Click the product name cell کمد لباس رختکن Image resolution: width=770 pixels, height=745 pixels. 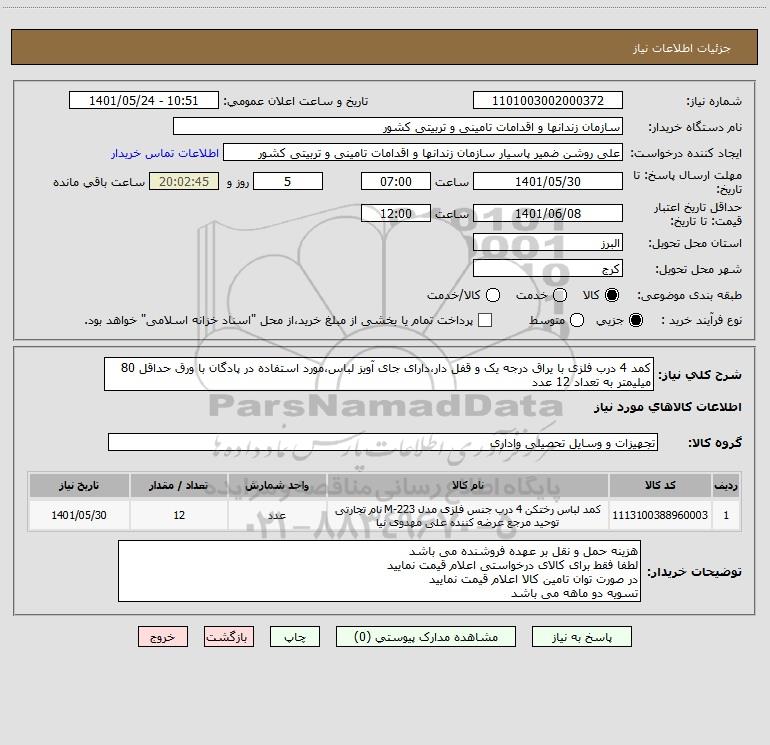468,516
